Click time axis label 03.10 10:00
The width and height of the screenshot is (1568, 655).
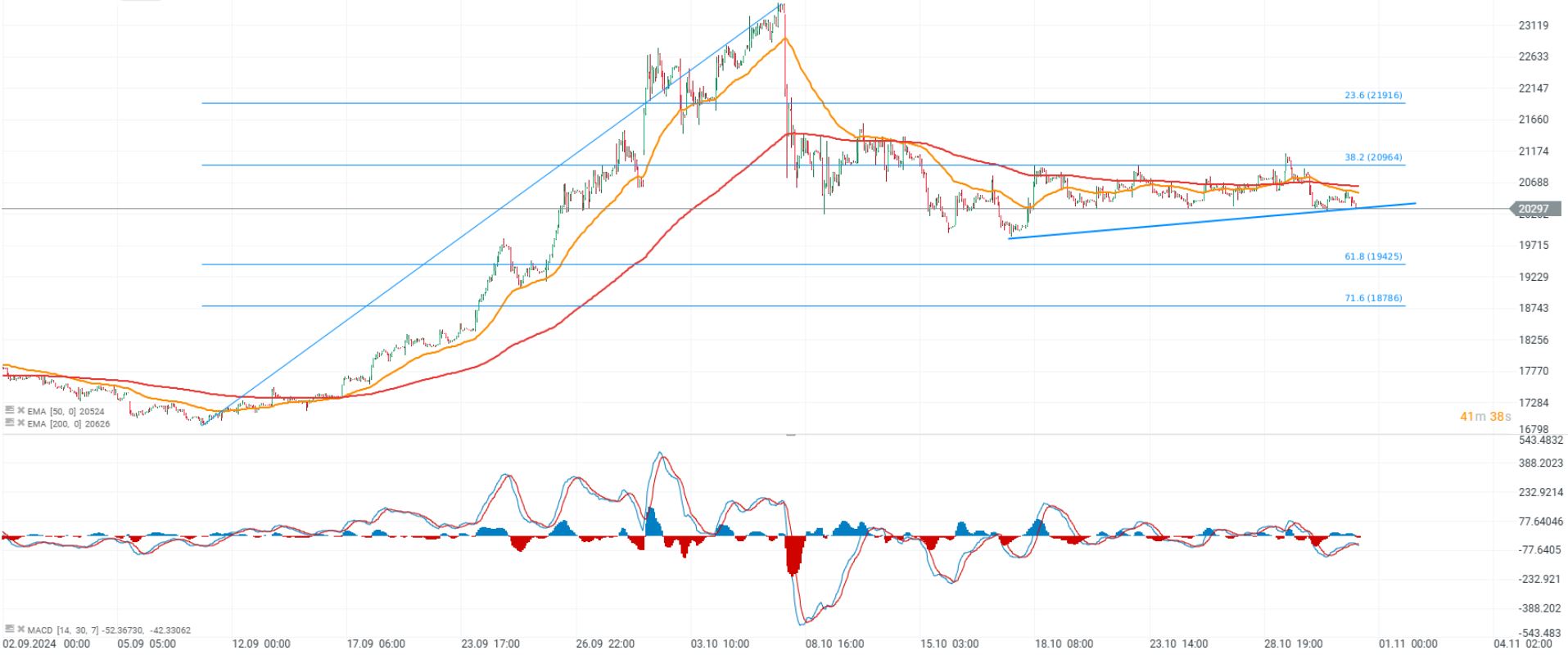click(720, 644)
